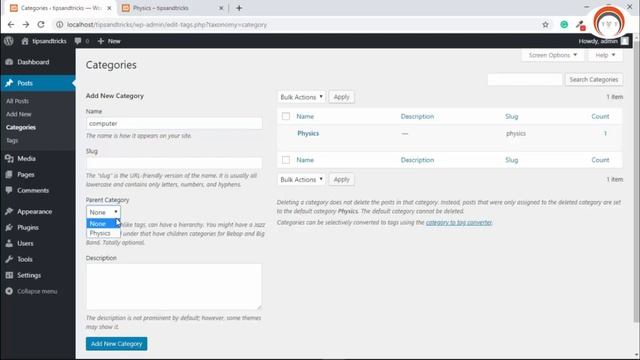Open the Users person icon
Viewport: 640px width, 360px height.
tap(9, 243)
